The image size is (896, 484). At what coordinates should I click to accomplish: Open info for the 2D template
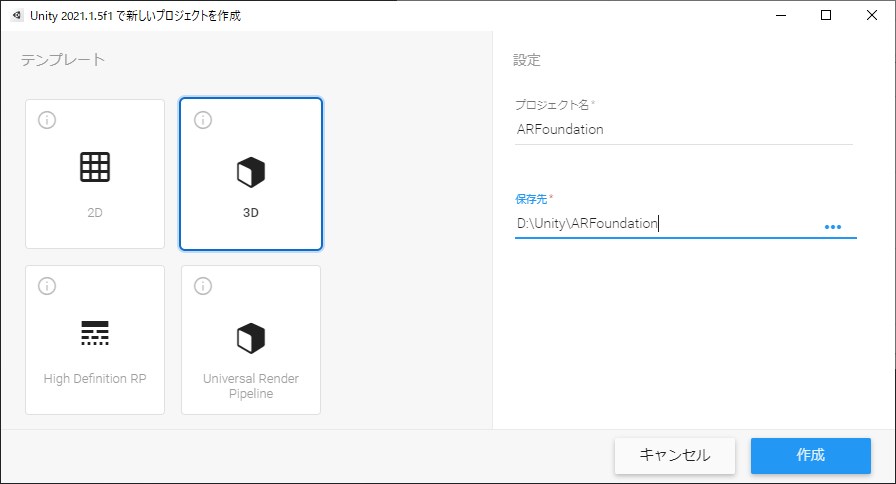47,120
